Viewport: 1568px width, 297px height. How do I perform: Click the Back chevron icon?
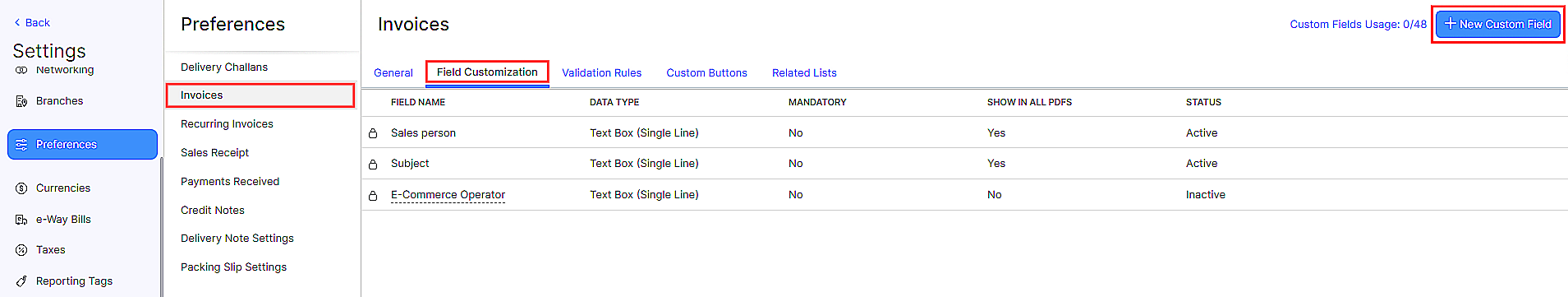(x=17, y=23)
